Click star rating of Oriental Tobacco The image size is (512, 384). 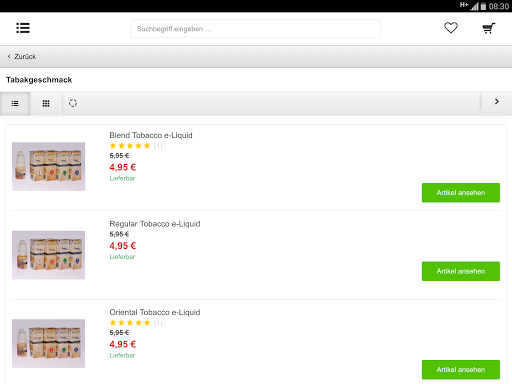136,323
